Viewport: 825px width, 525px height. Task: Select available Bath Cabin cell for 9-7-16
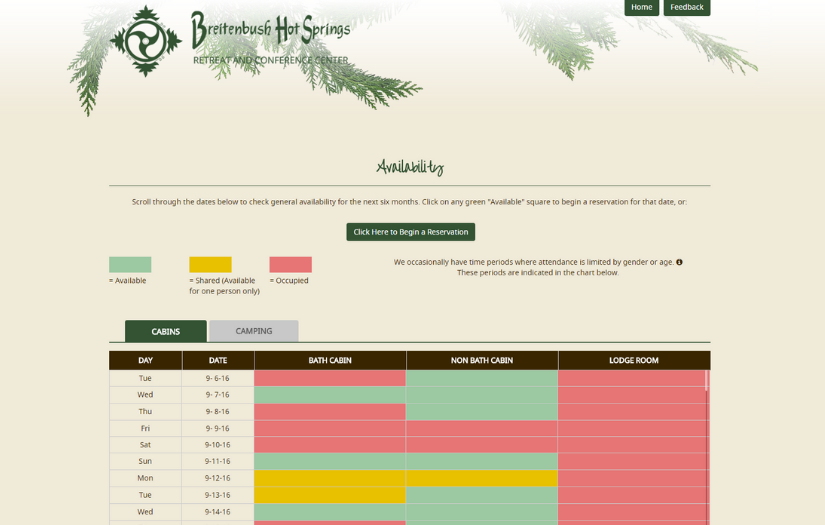click(330, 395)
